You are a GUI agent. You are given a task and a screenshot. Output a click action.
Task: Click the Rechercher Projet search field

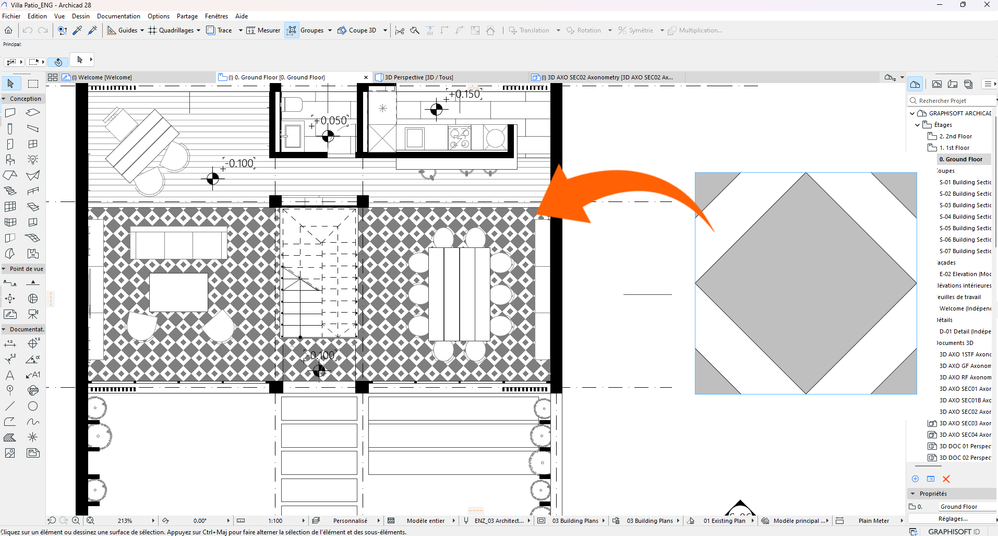(x=951, y=101)
